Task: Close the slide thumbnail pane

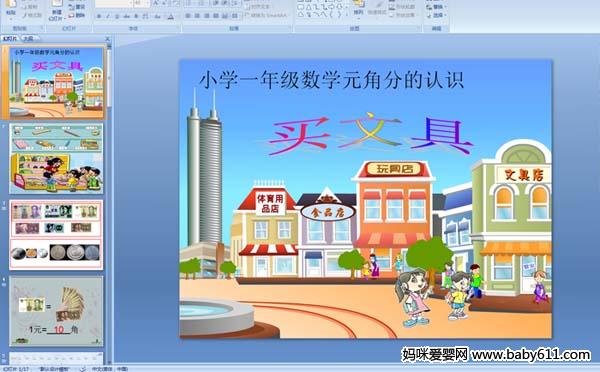Action: click(108, 39)
